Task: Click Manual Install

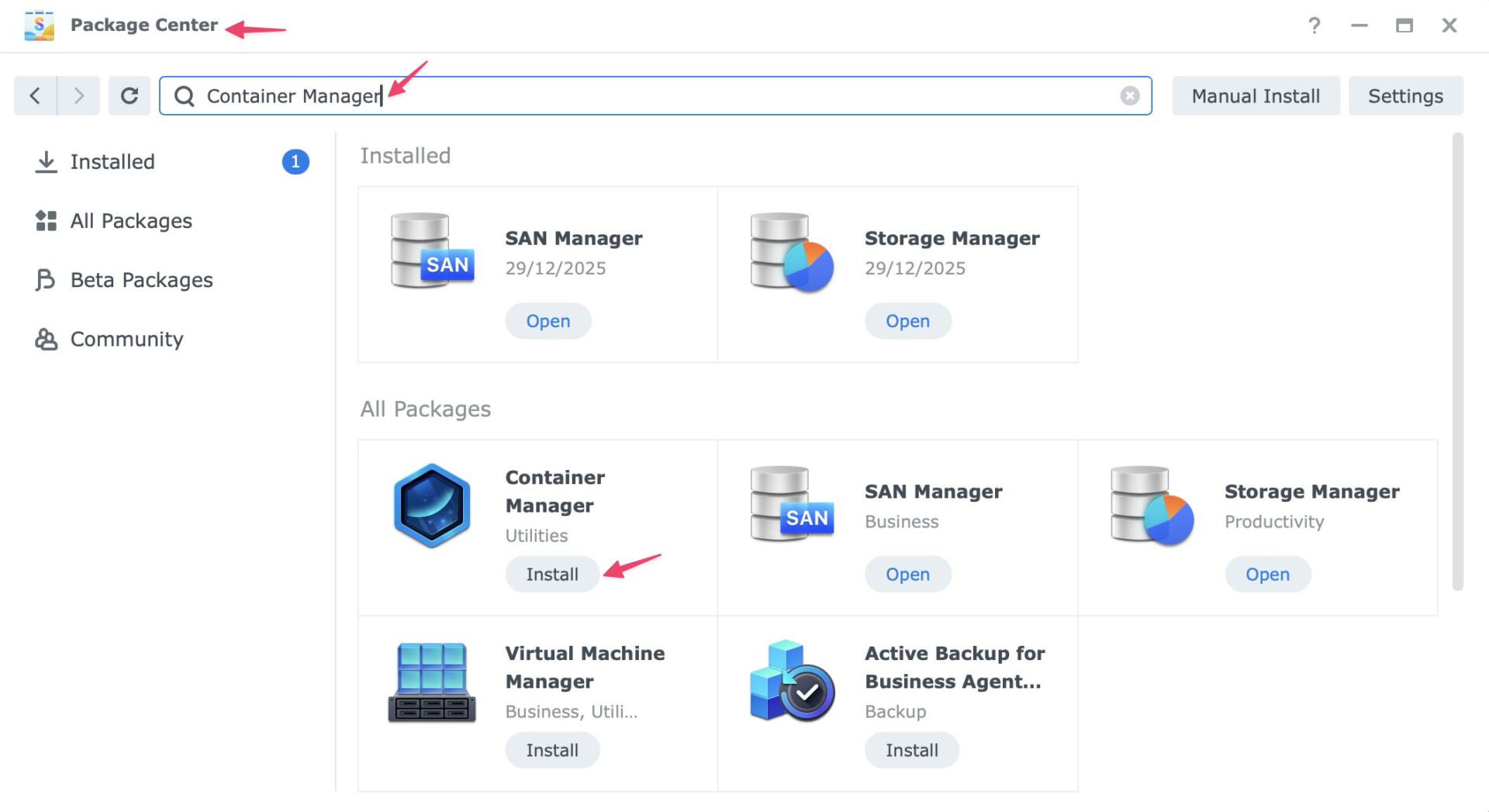Action: pos(1256,95)
